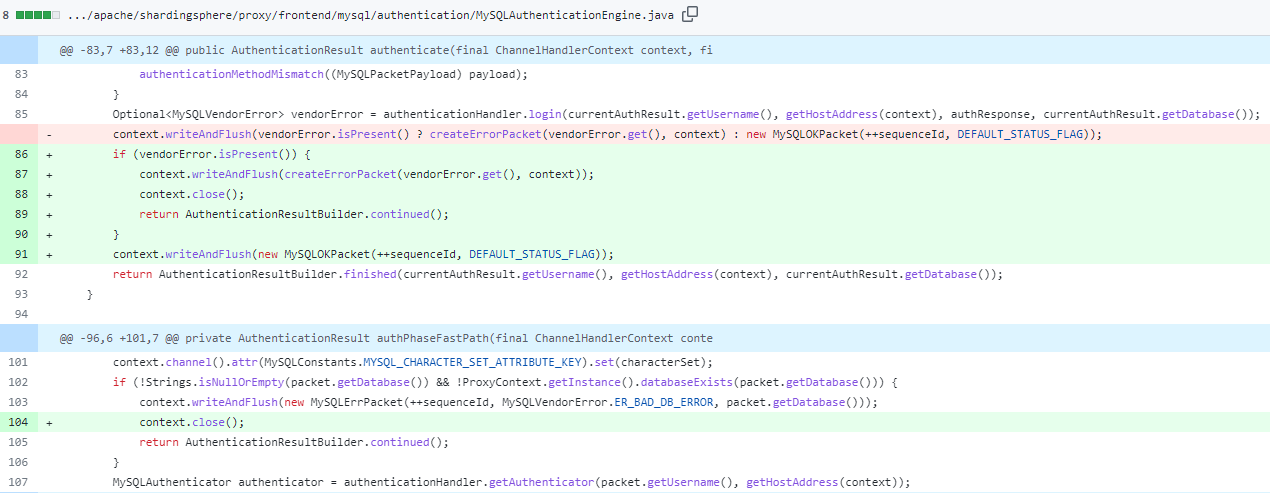Click the deleted context.writeAndFlush ternary line
This screenshot has height=493, width=1270.
coord(600,134)
